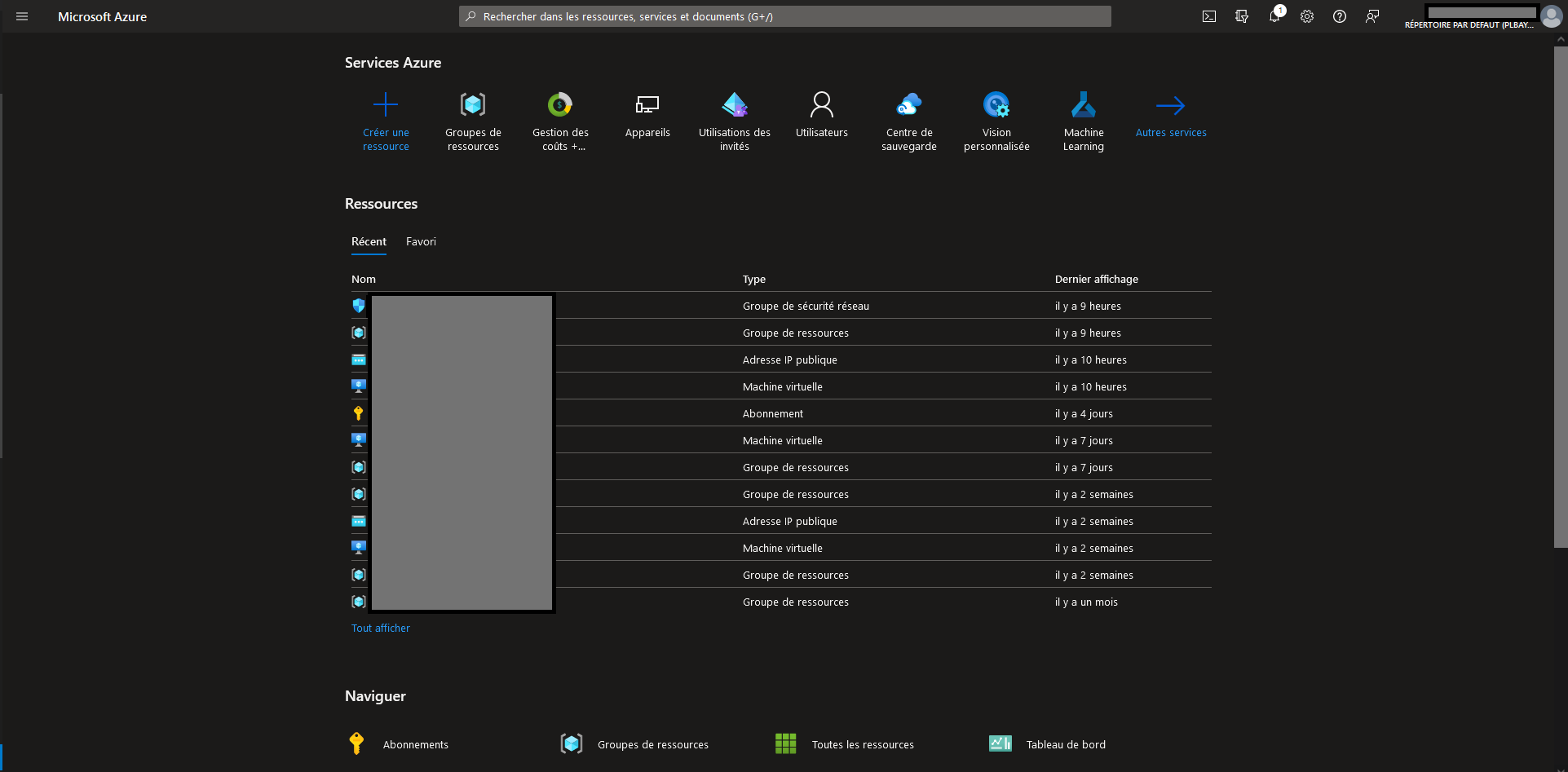The height and width of the screenshot is (772, 1568).
Task: Click the Abonnements key icon under Naviguer
Action: 356,743
